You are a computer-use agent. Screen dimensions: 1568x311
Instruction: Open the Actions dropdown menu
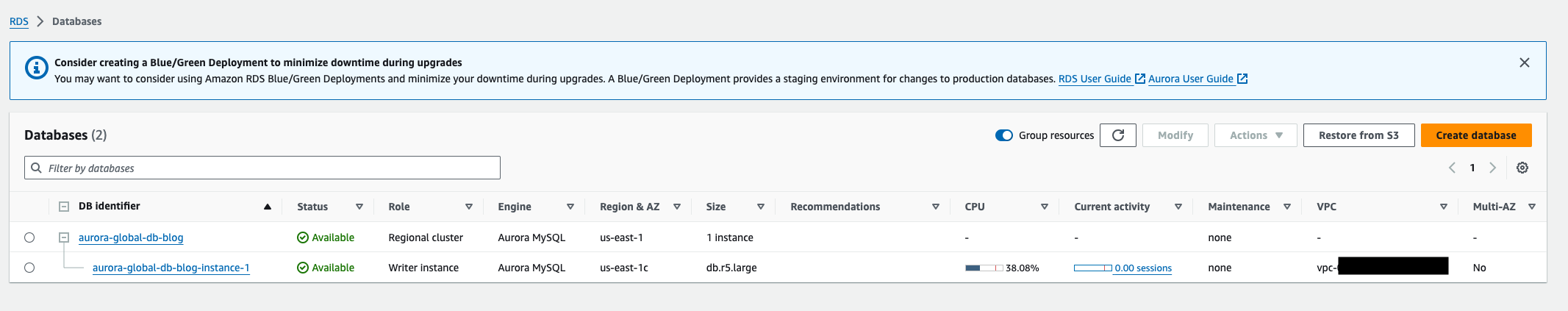1255,135
